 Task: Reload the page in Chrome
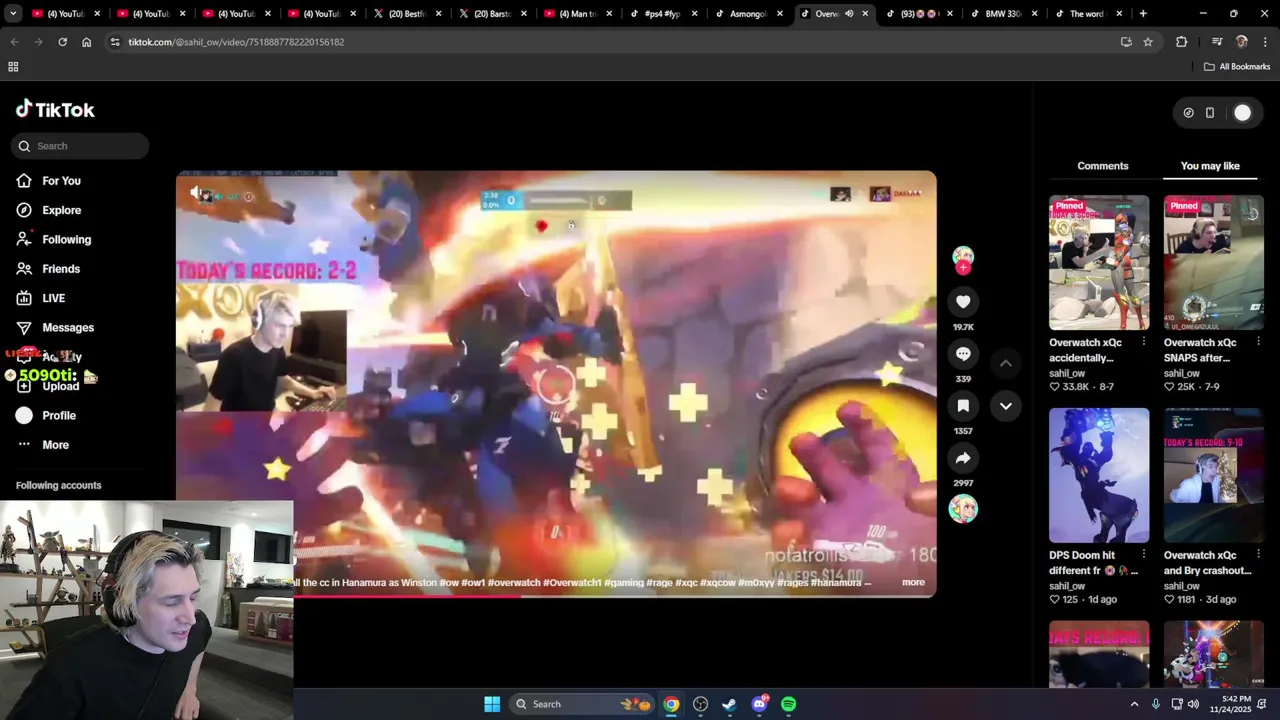tap(62, 42)
